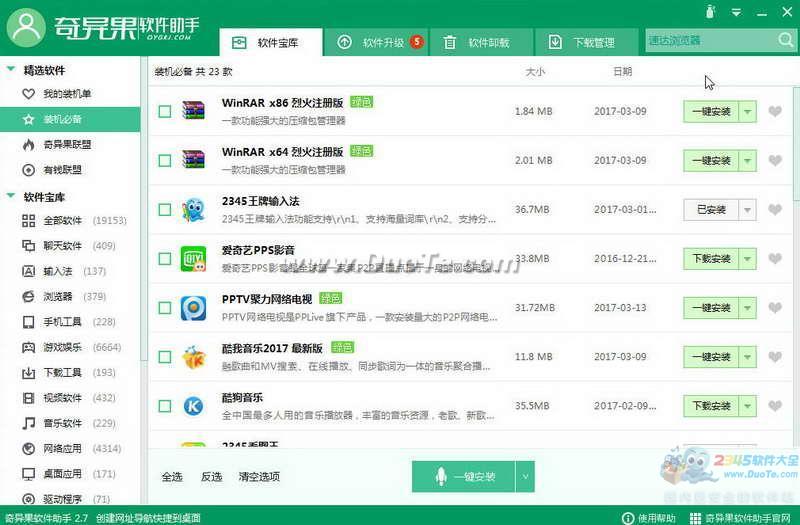Expand 酷狗音乐 下载安装 dropdown arrow
Screen dimensions: 800x525
747,406
